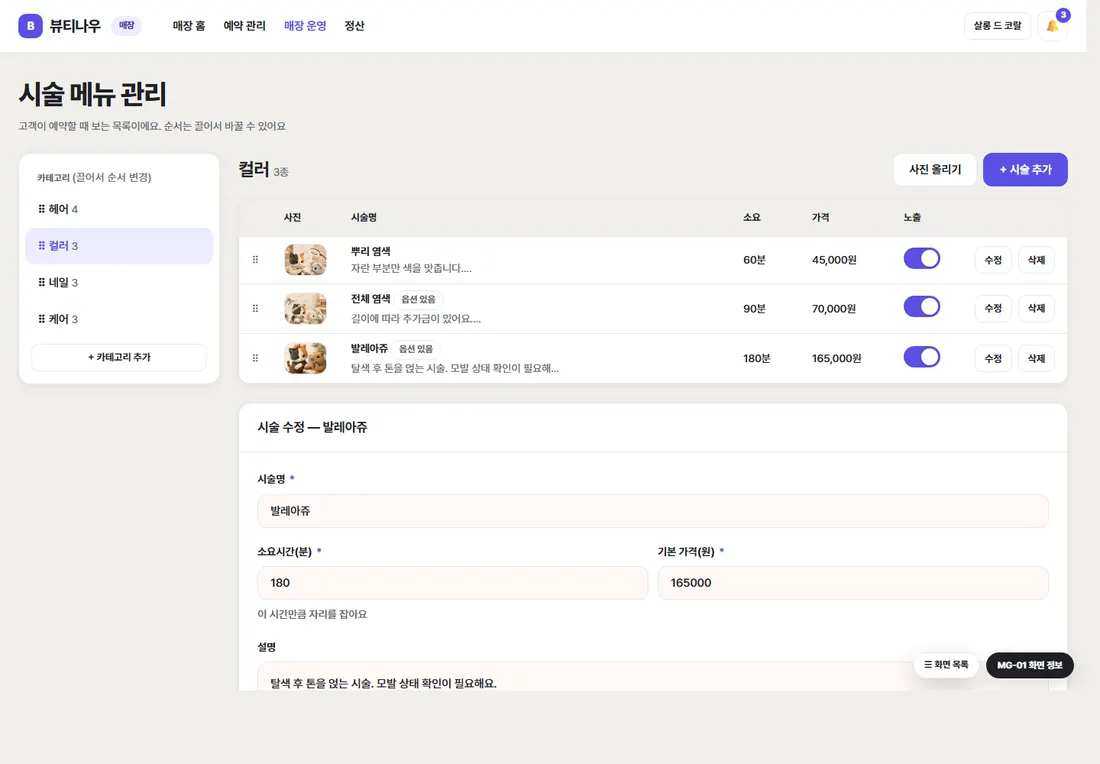Turn off the 노출 switch for 발레아쥬
The width and height of the screenshot is (1100, 764).
click(921, 357)
